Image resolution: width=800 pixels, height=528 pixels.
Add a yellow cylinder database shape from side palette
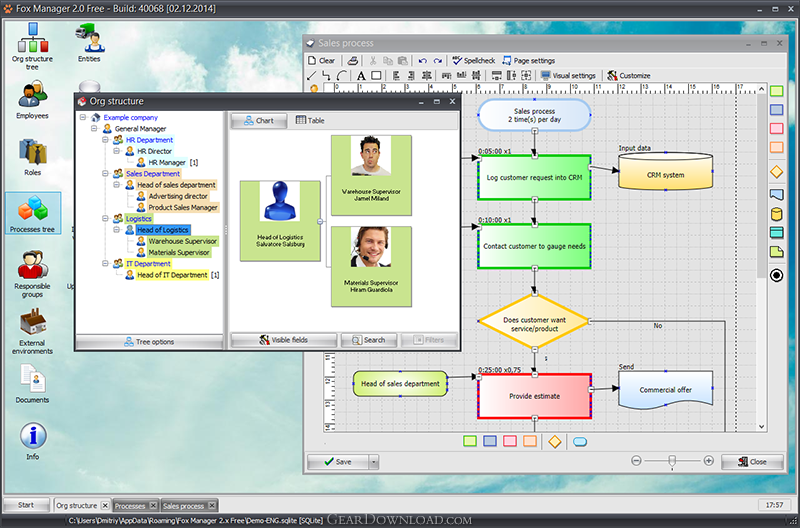pyautogui.click(x=777, y=214)
